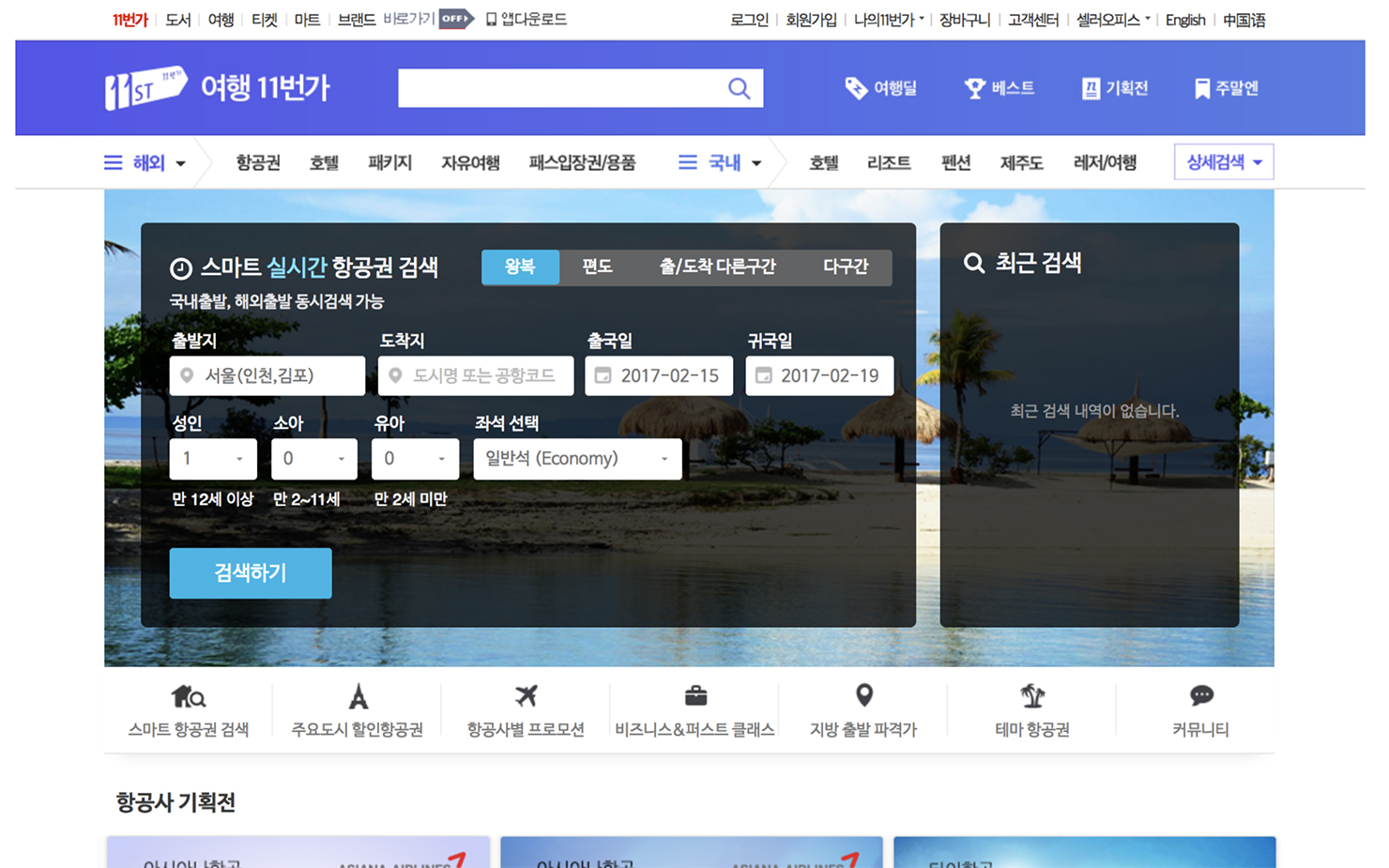Open the 리조트 menu item
This screenshot has width=1389, height=868.
889,163
